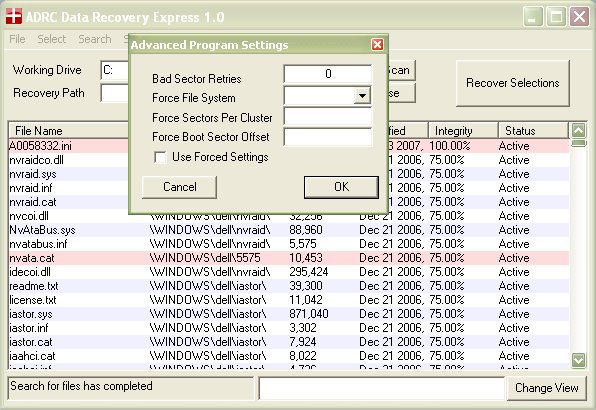Open the Search menu
The width and height of the screenshot is (596, 410).
click(x=95, y=39)
